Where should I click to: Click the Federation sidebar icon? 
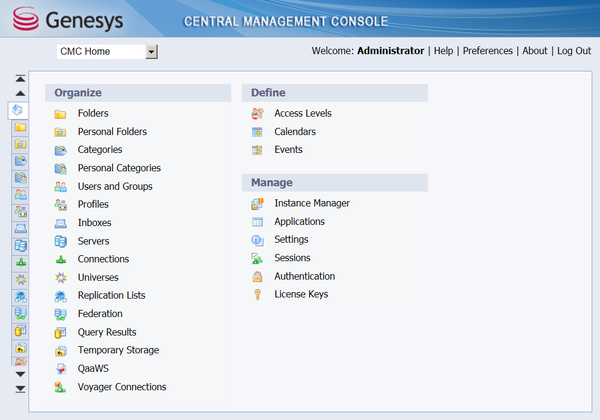click(x=20, y=314)
